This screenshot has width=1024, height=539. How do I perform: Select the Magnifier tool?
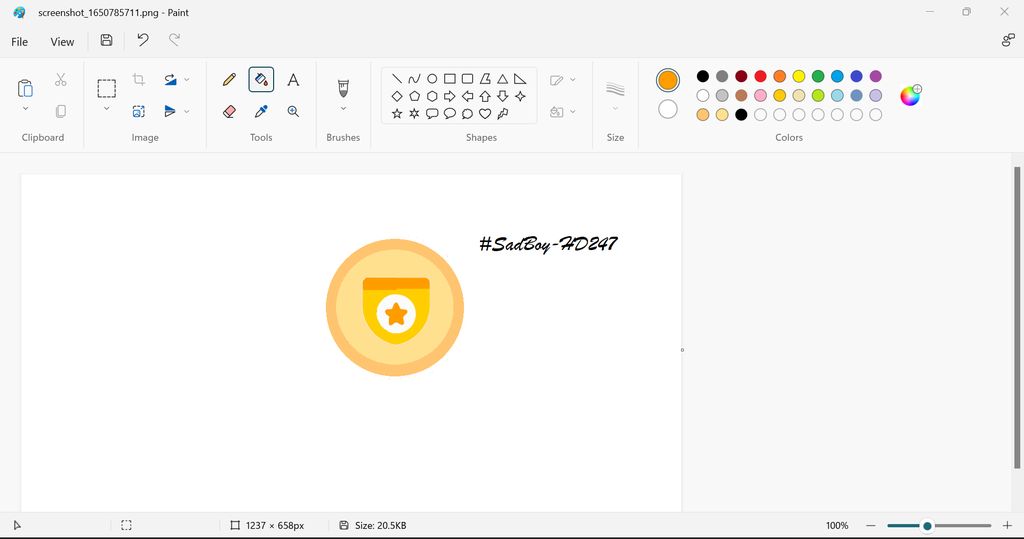point(293,112)
